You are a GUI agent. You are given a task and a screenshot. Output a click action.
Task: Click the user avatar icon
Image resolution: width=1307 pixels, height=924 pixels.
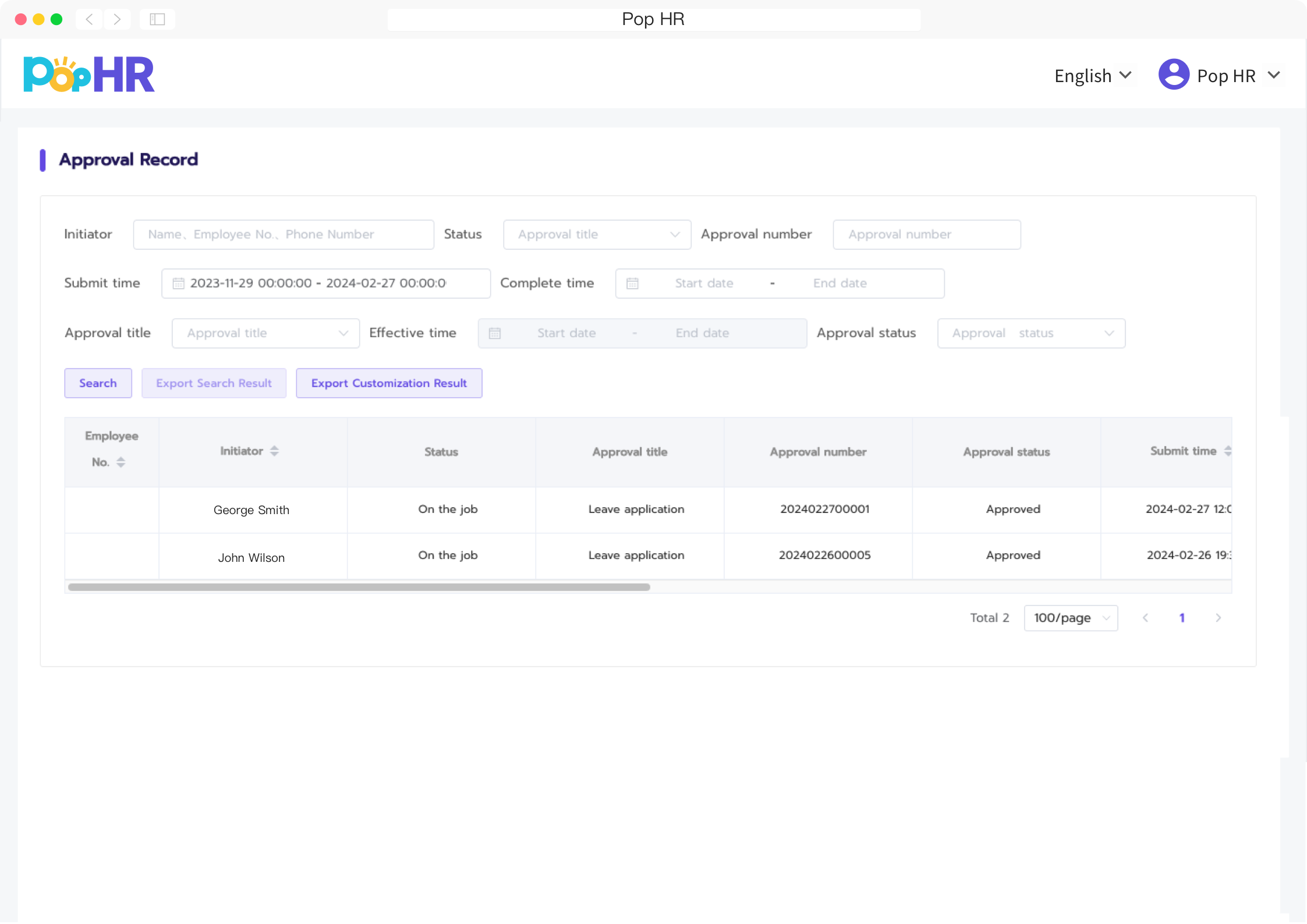click(x=1173, y=75)
